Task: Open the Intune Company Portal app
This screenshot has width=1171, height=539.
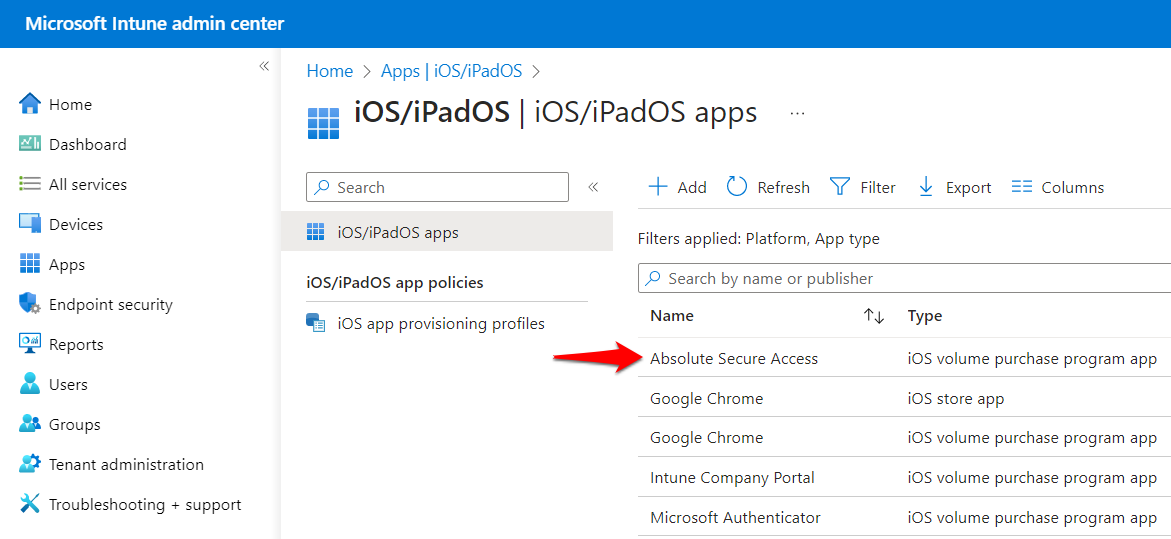Action: (732, 477)
